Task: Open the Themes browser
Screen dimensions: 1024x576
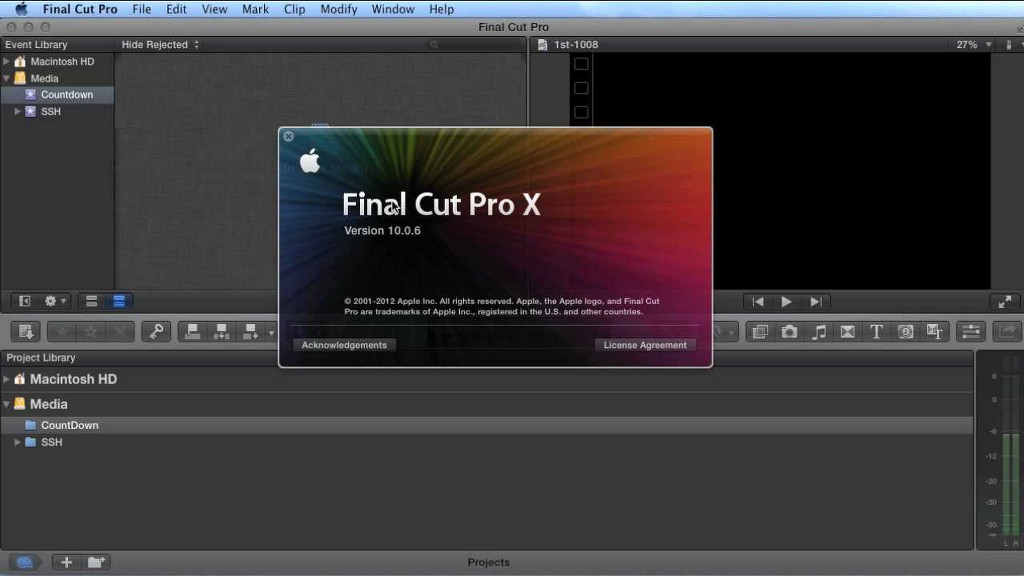Action: click(x=935, y=332)
